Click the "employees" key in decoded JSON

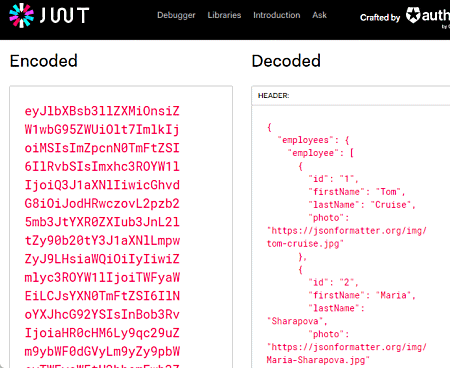[x=305, y=140]
